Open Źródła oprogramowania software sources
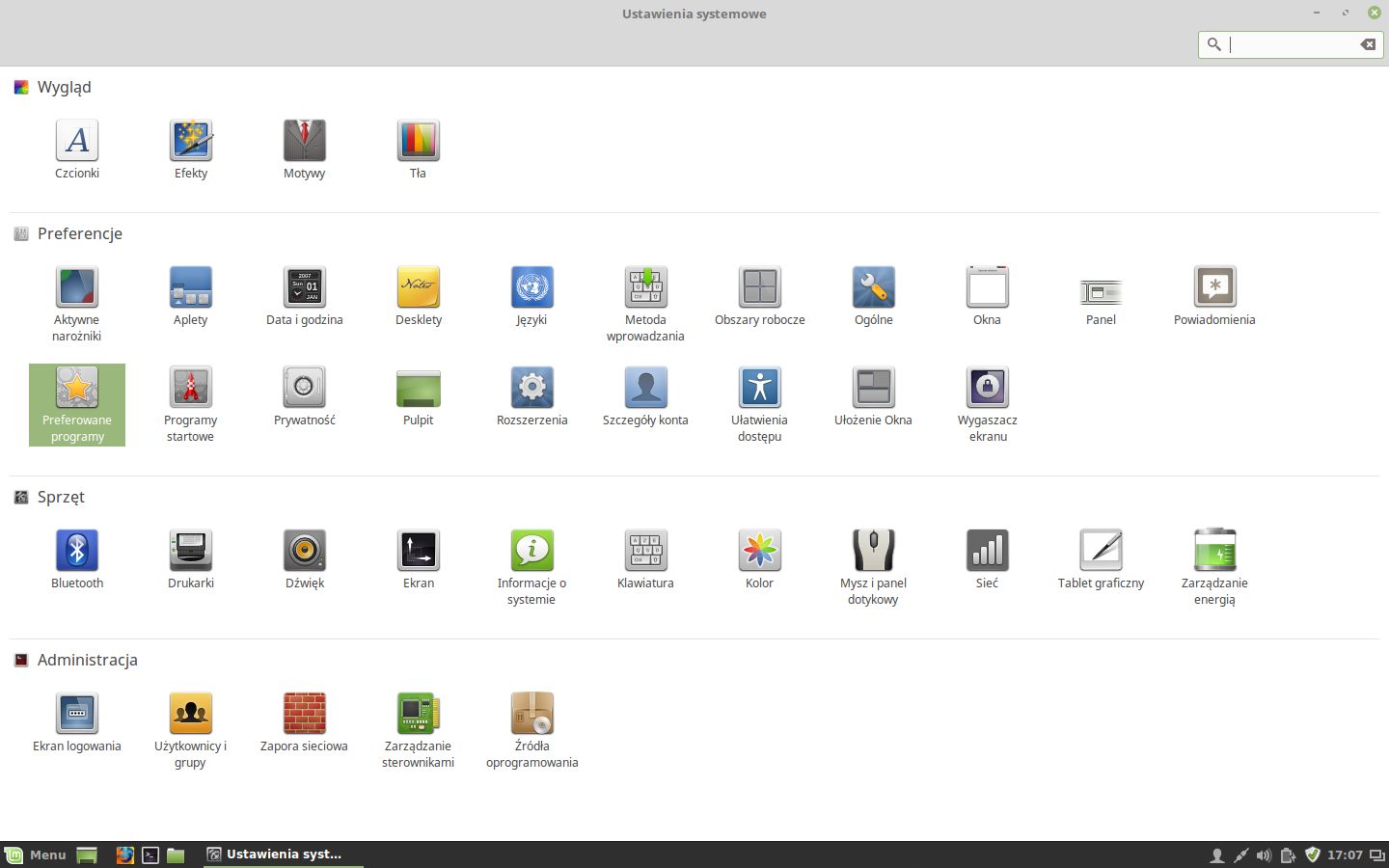 coord(532,730)
